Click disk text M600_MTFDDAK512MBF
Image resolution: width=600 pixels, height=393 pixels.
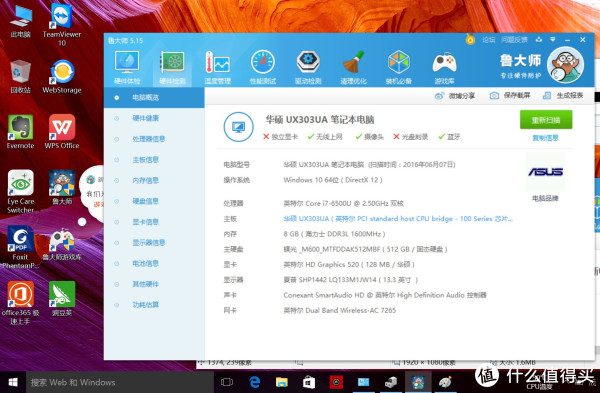[365, 249]
